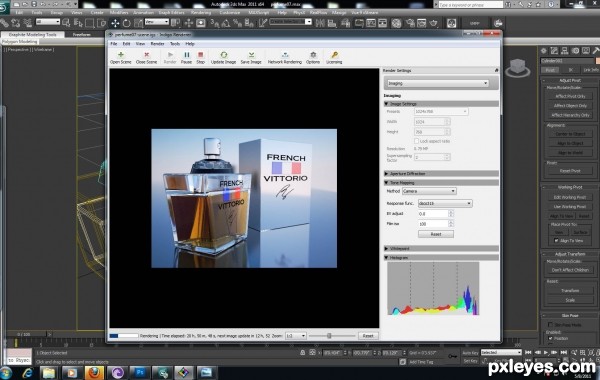Viewport: 600px width, 380px height.
Task: Click Graphite Modeling Tools tab in 3ds Max
Action: coord(32,34)
